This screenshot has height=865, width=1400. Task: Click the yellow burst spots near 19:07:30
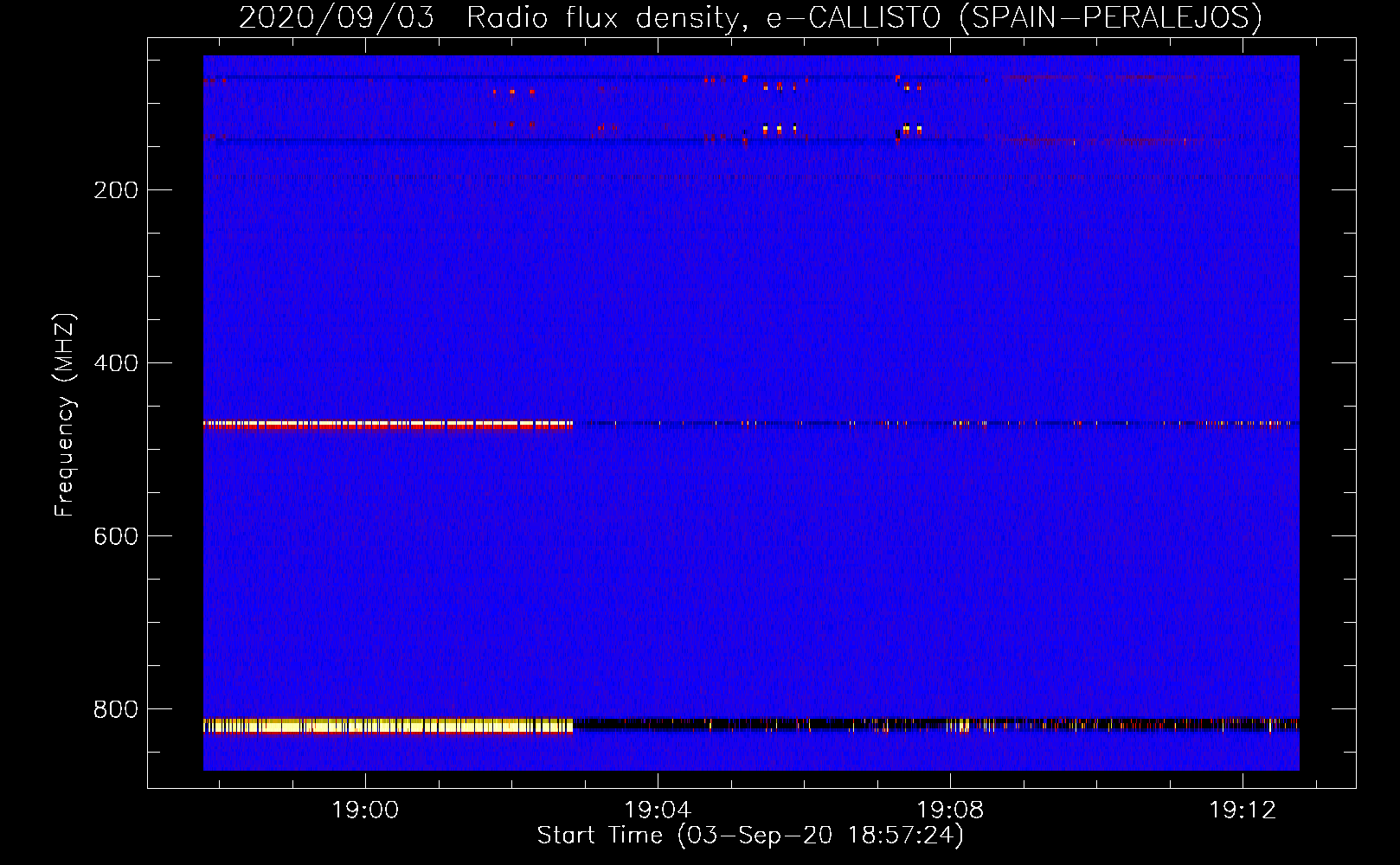tap(910, 130)
